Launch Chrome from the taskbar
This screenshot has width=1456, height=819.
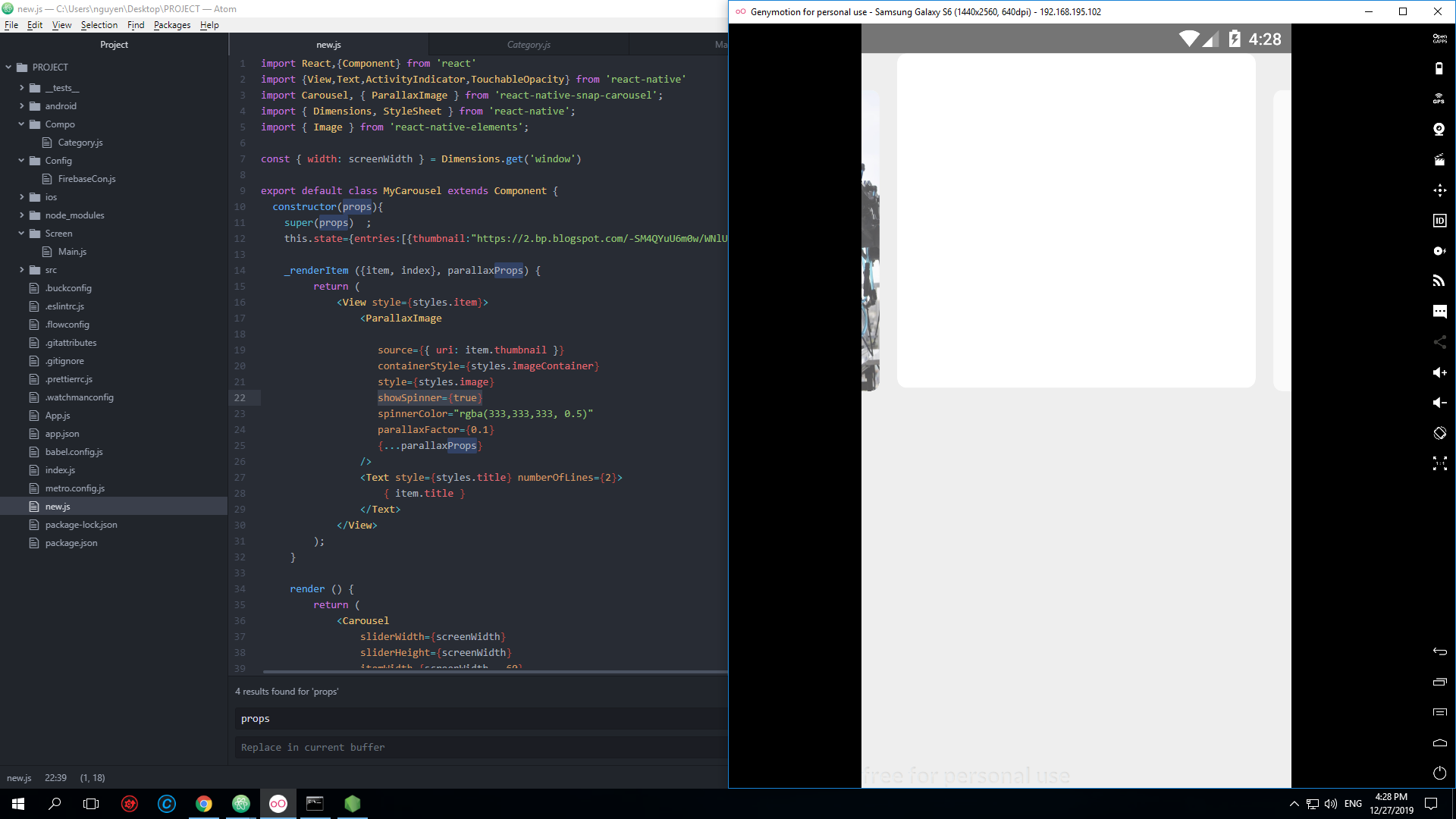[204, 803]
